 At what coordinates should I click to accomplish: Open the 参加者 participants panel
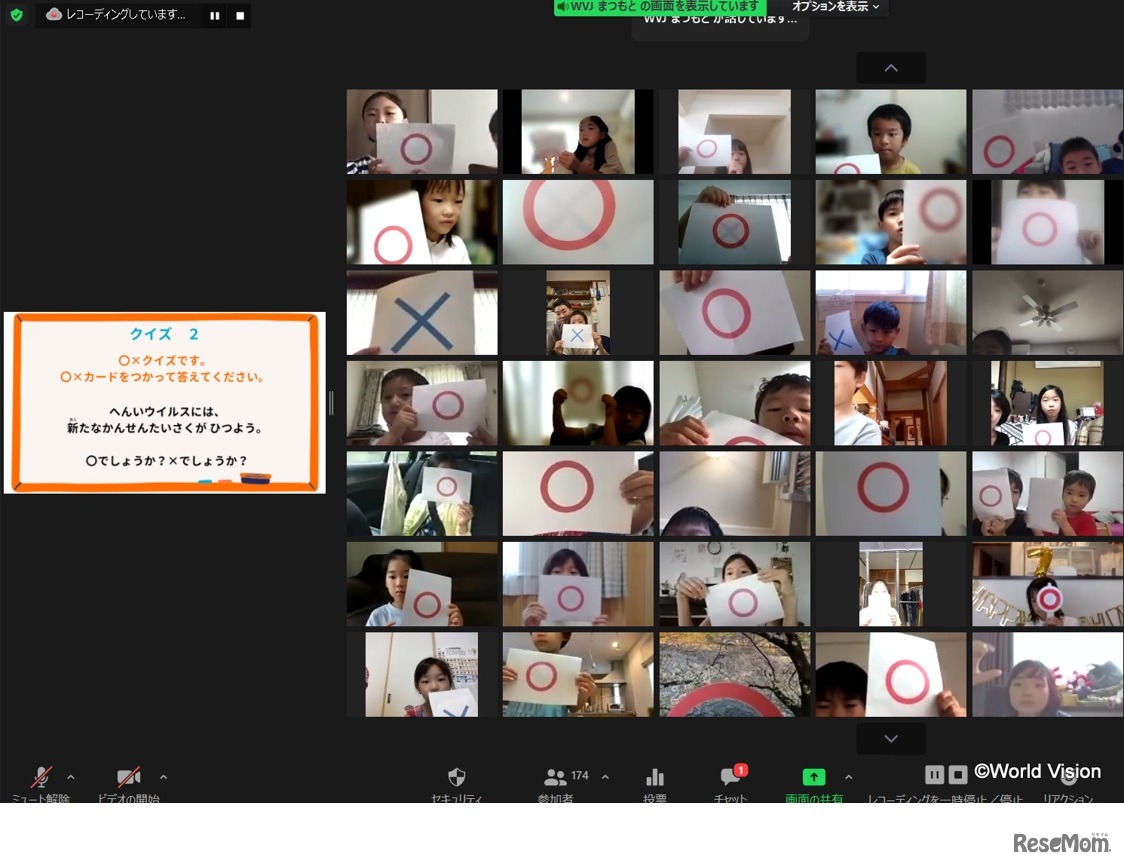[556, 784]
